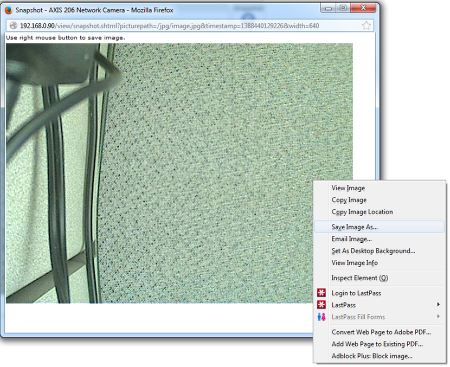
Task: Choose View Image from context menu
Action: (x=348, y=188)
